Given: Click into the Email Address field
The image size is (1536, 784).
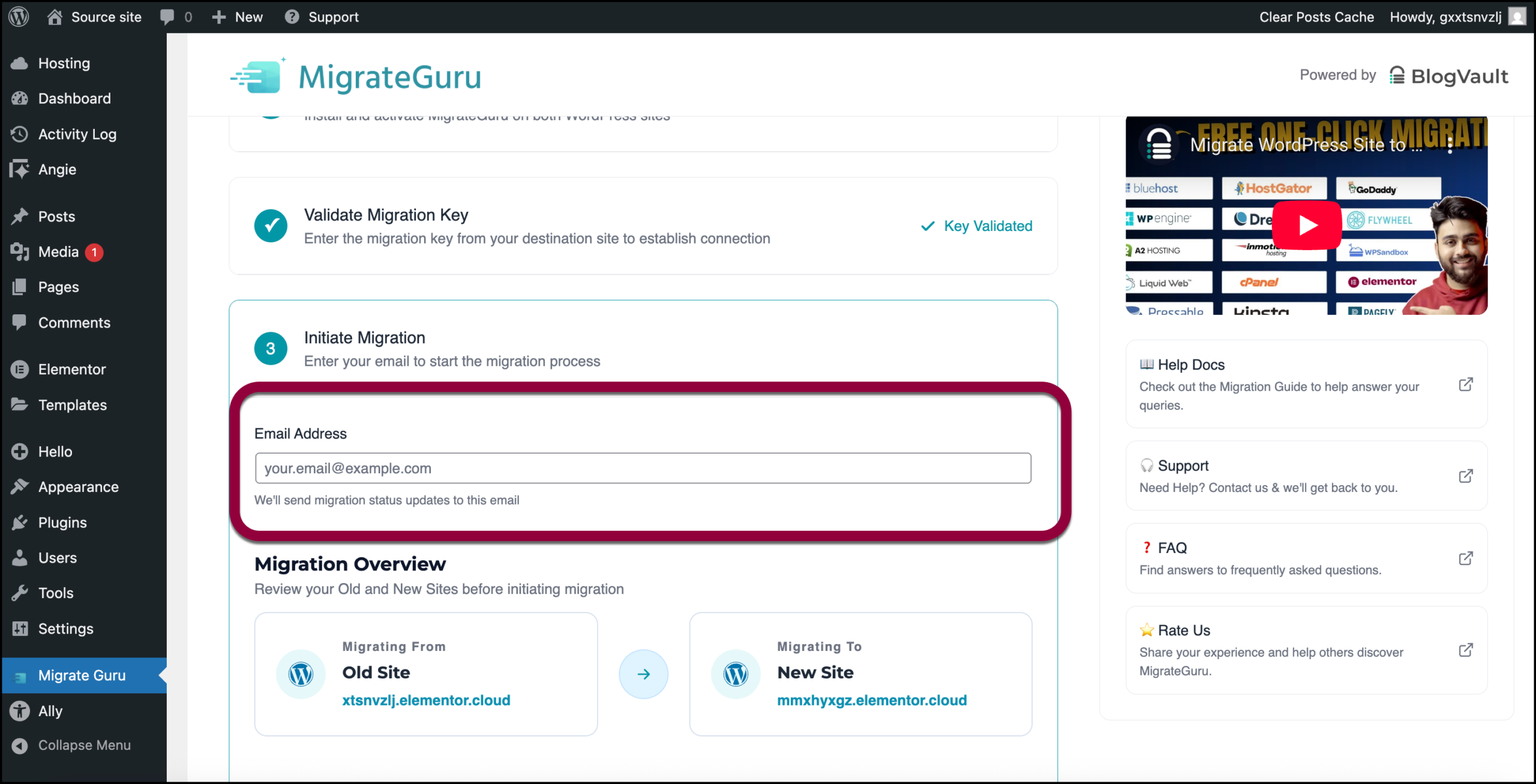Looking at the screenshot, I should (x=643, y=468).
